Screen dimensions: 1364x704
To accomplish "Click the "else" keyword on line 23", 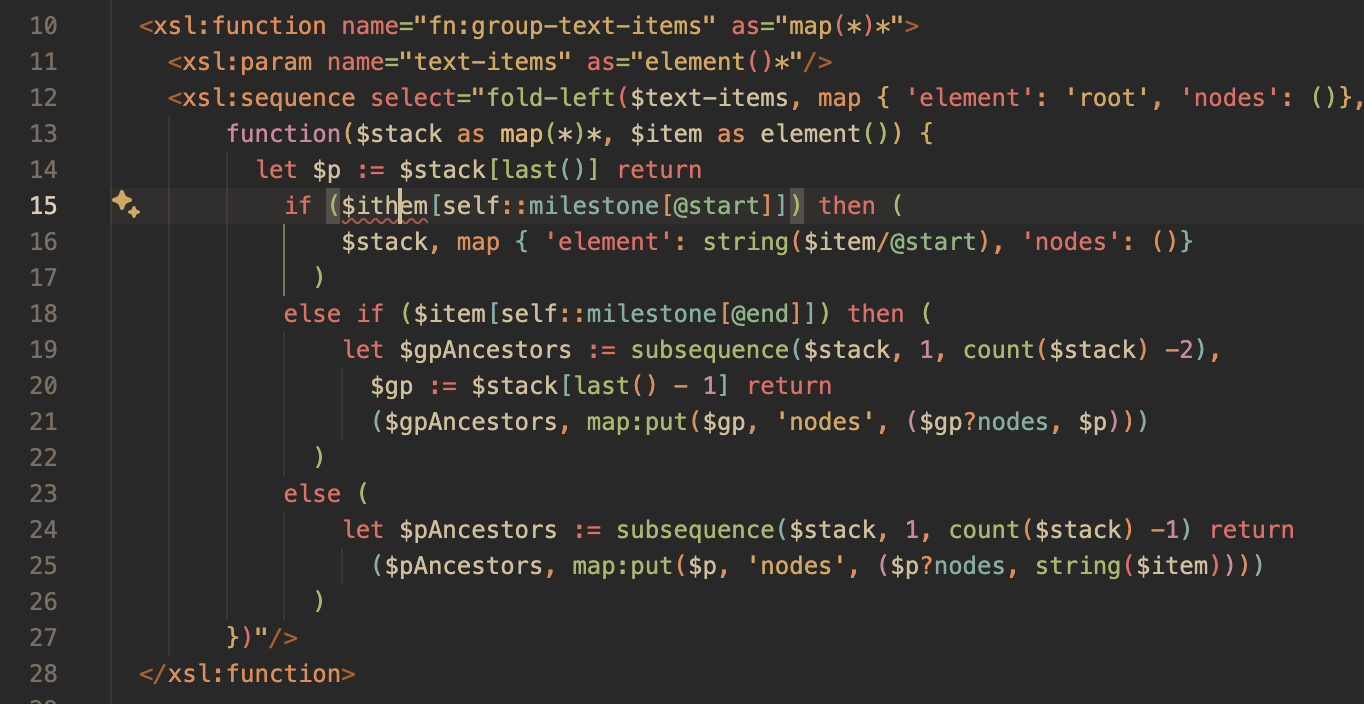I will pos(312,493).
